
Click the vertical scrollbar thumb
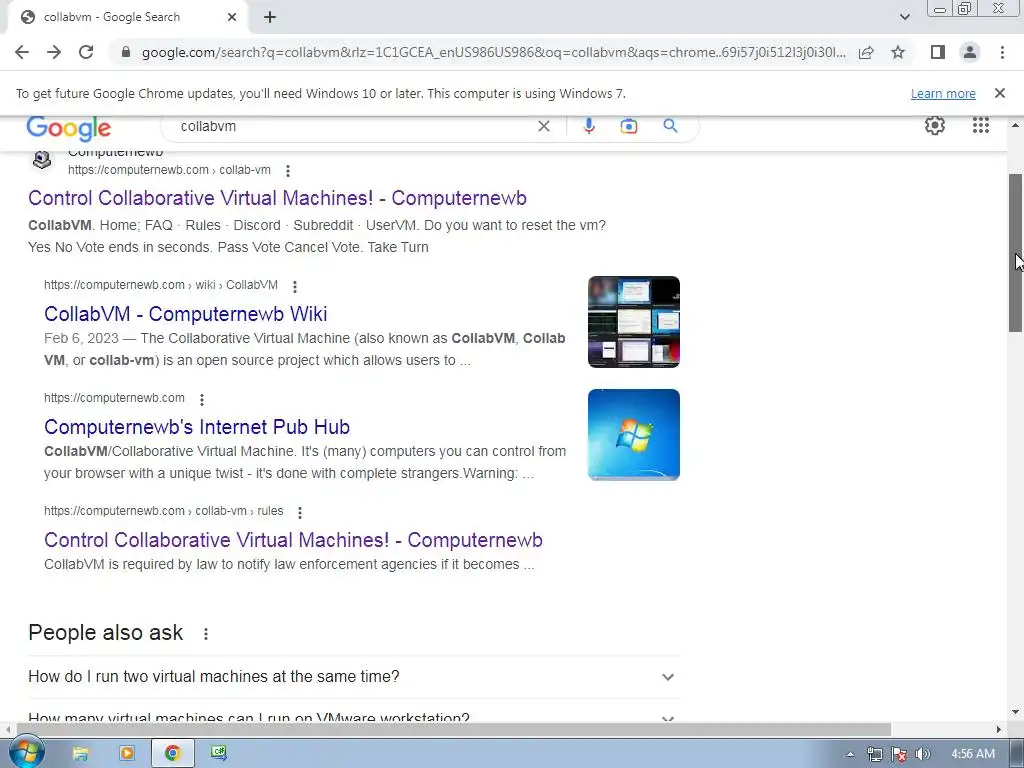pos(1016,253)
